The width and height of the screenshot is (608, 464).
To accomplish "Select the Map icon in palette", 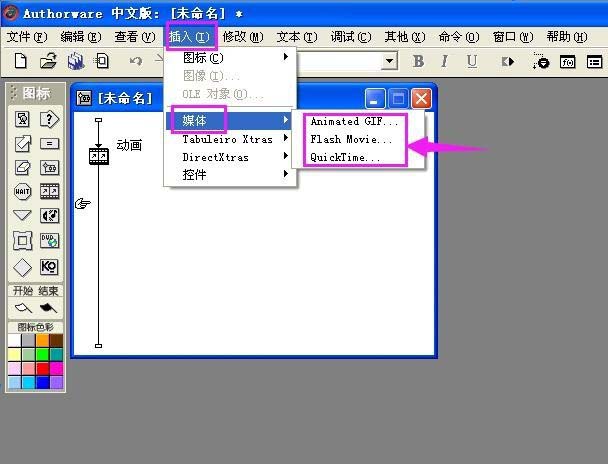I will (50, 167).
